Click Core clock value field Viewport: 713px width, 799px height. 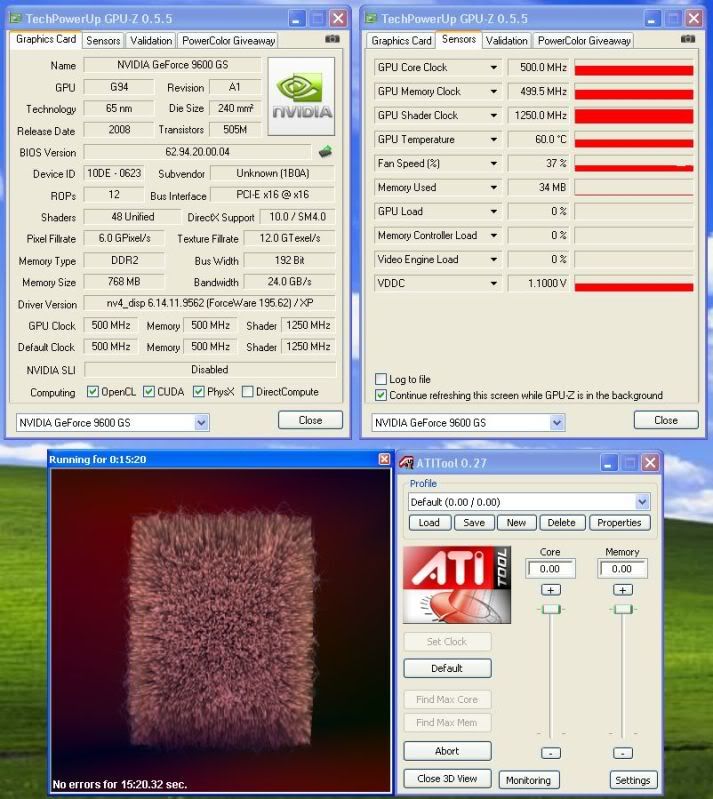(550, 569)
